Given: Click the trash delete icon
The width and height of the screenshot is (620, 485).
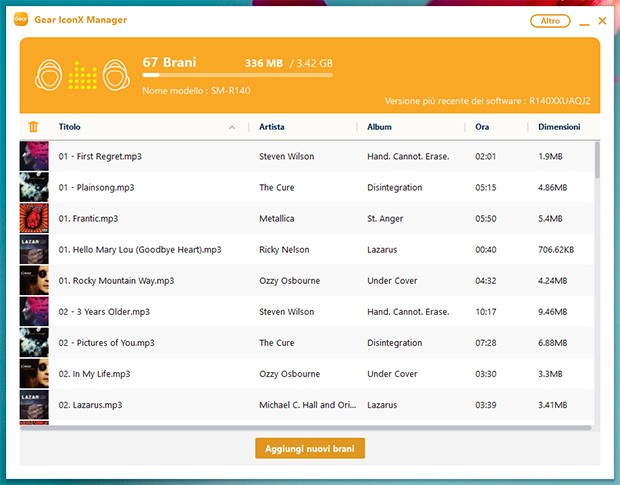Looking at the screenshot, I should (x=33, y=127).
